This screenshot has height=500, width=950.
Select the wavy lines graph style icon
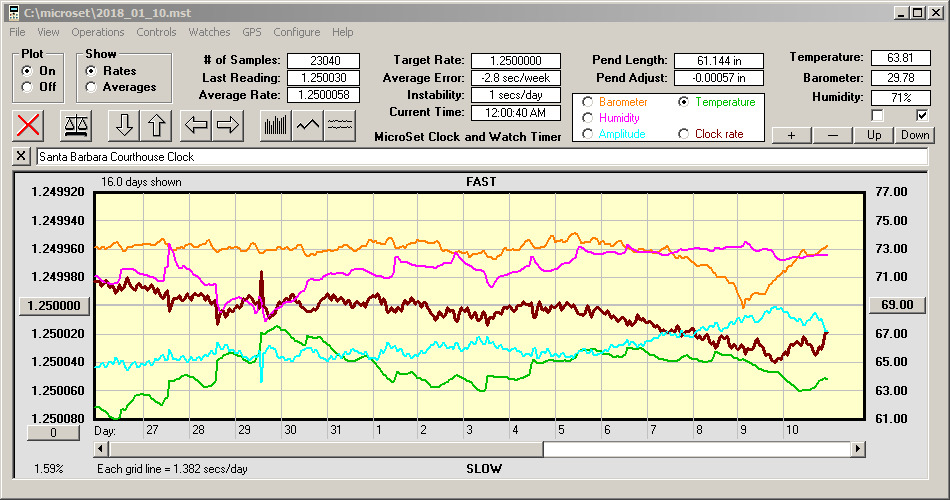341,126
